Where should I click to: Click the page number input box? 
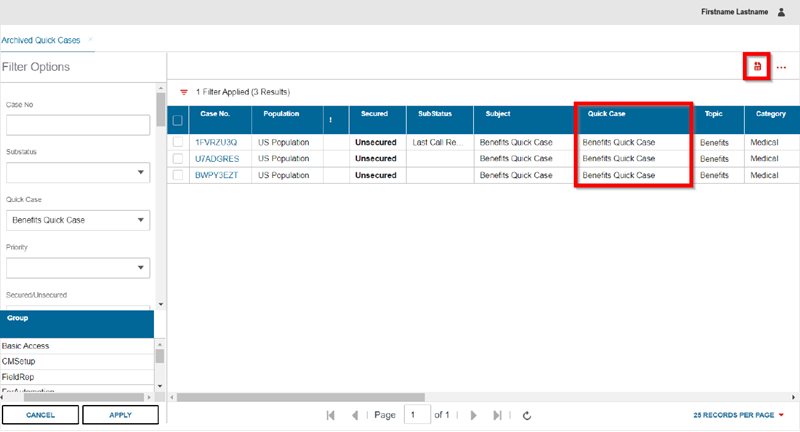point(417,415)
